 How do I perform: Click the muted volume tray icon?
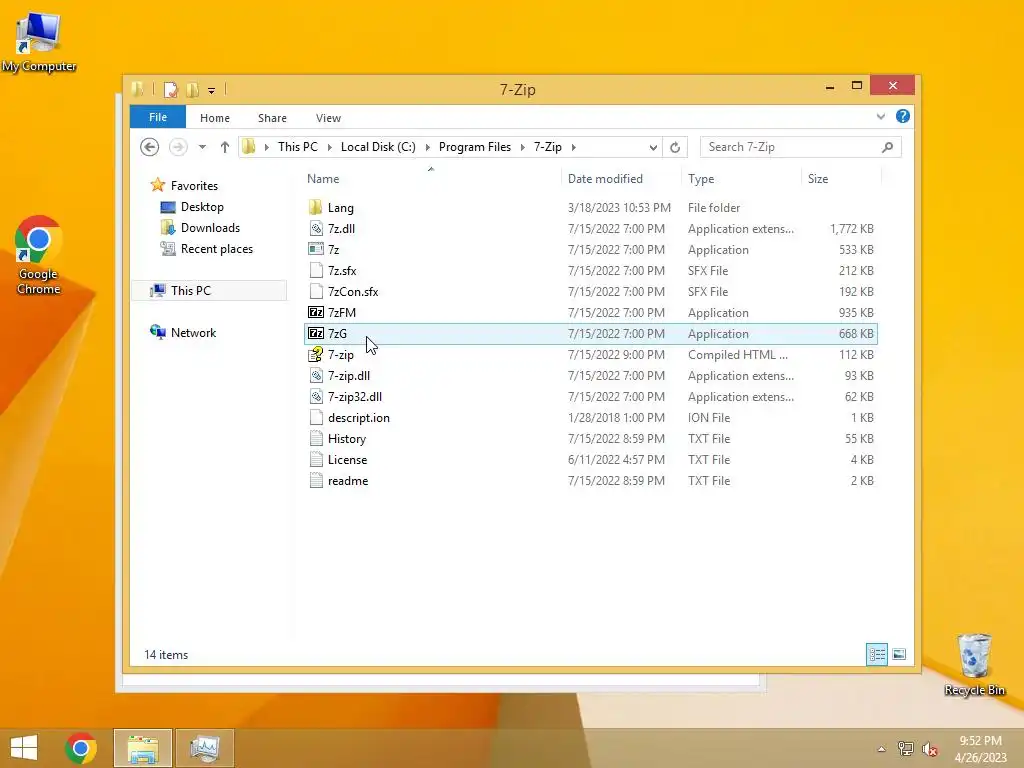[x=930, y=749]
